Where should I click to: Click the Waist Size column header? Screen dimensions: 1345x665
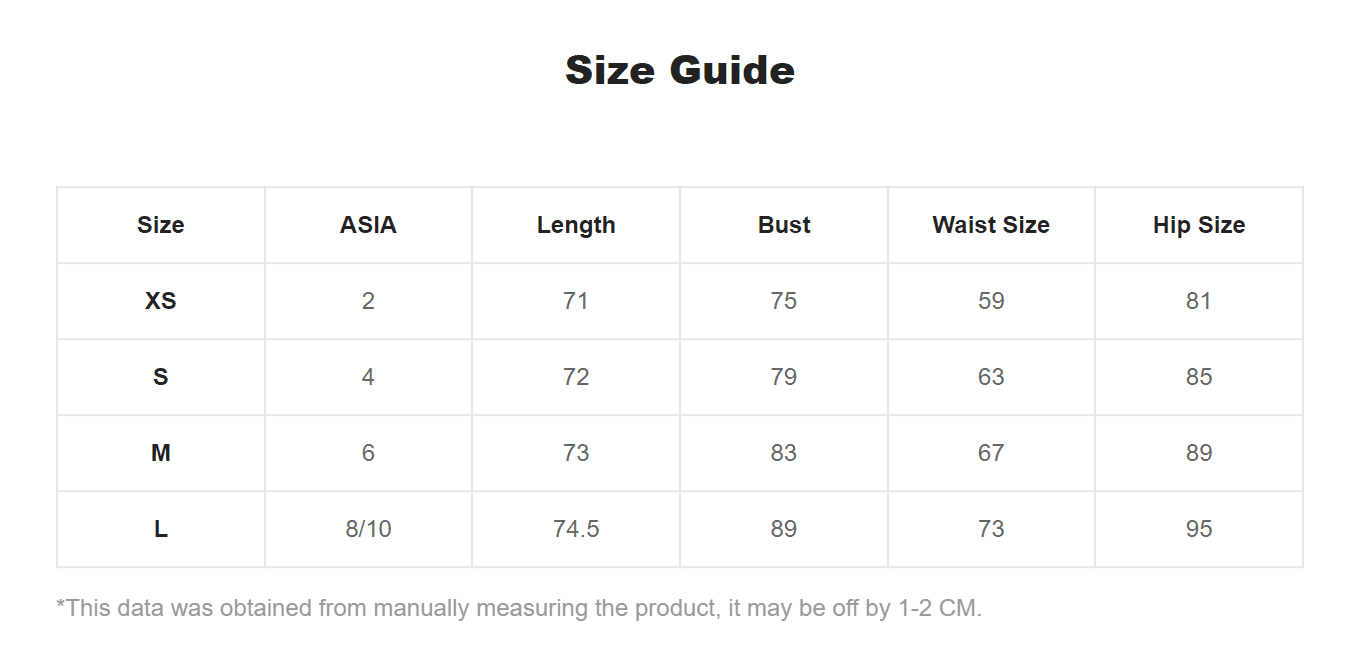pyautogui.click(x=991, y=225)
